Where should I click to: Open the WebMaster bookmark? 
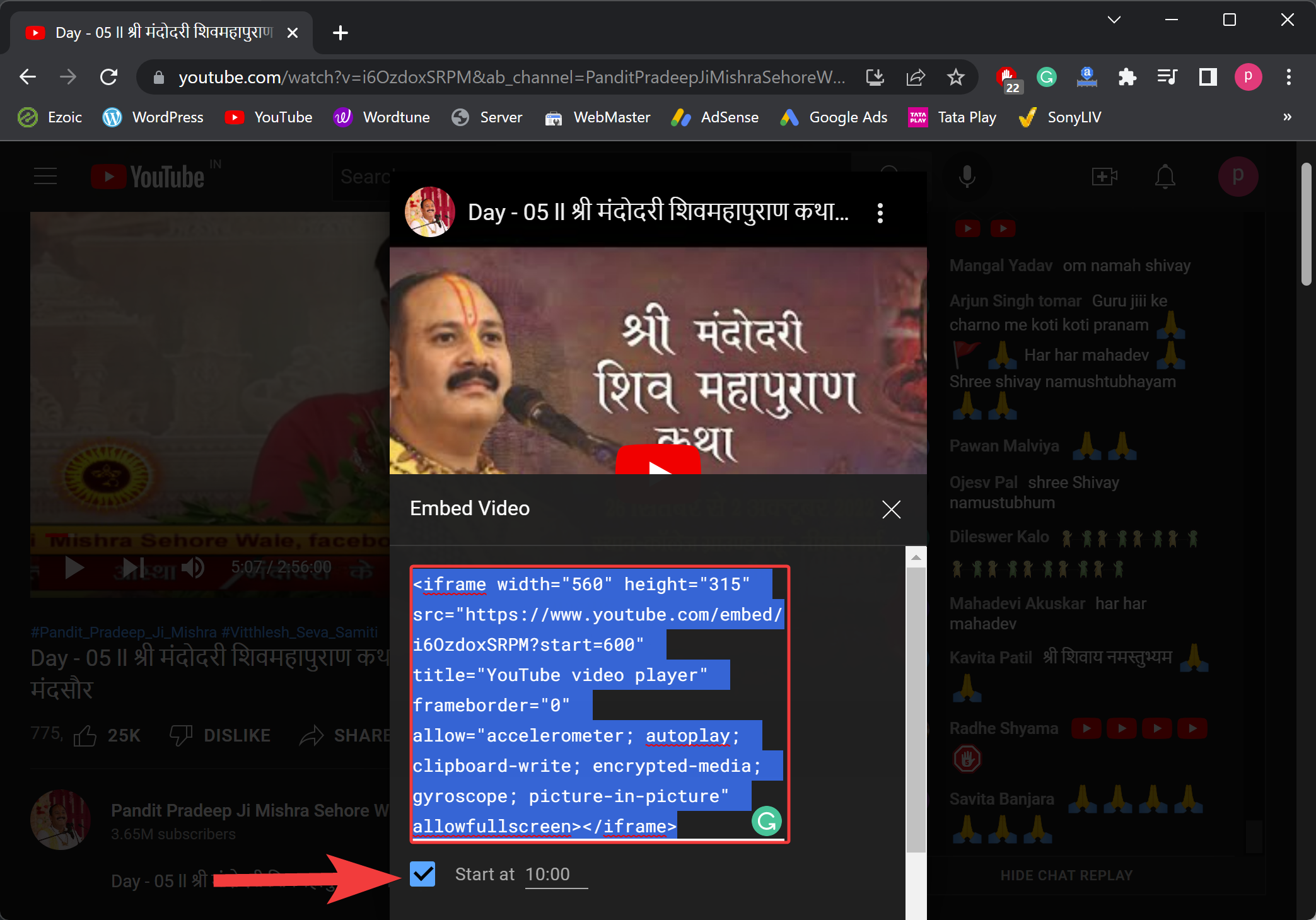point(598,117)
